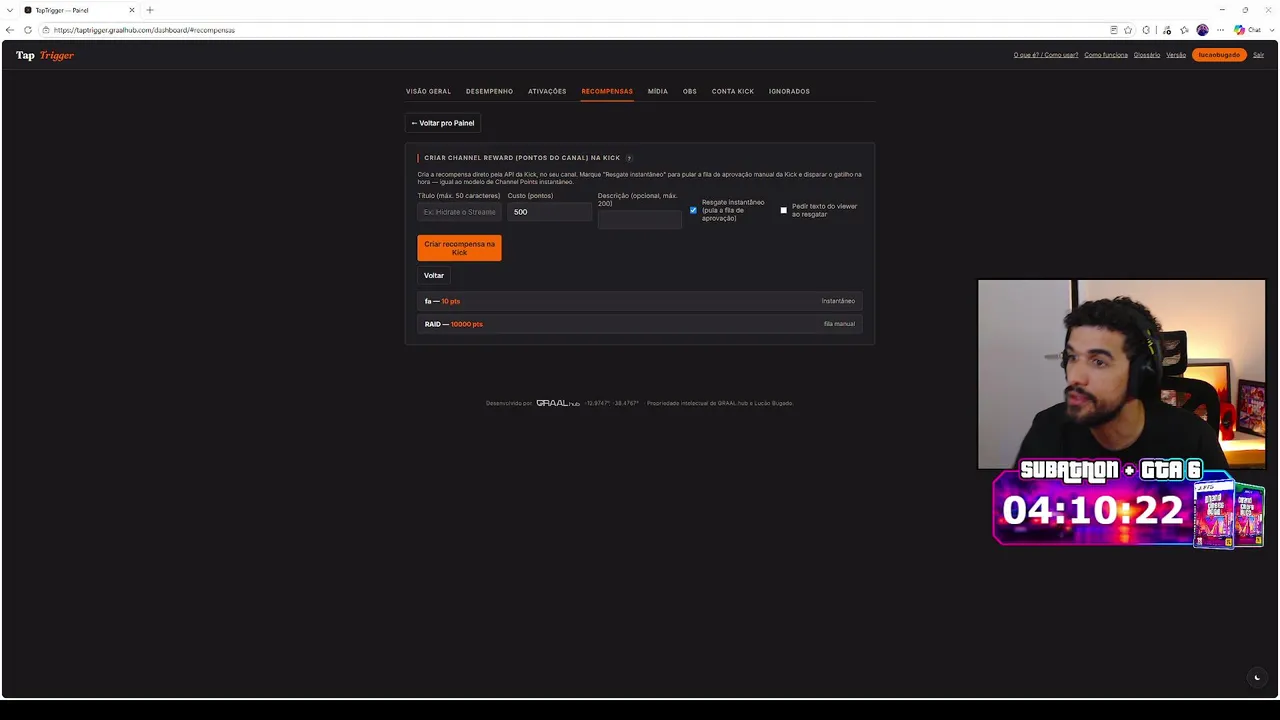Image resolution: width=1280 pixels, height=720 pixels.
Task: Click the subathon timer 04:10:22
Action: click(1093, 510)
